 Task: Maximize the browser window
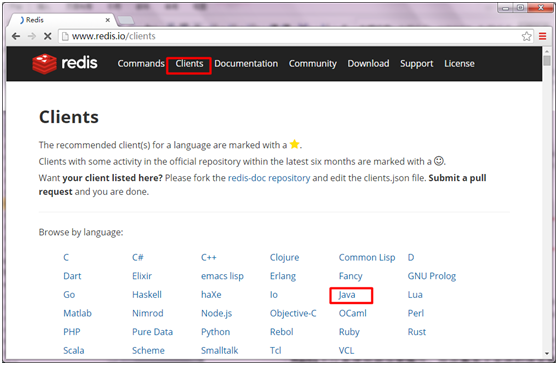[520, 7]
